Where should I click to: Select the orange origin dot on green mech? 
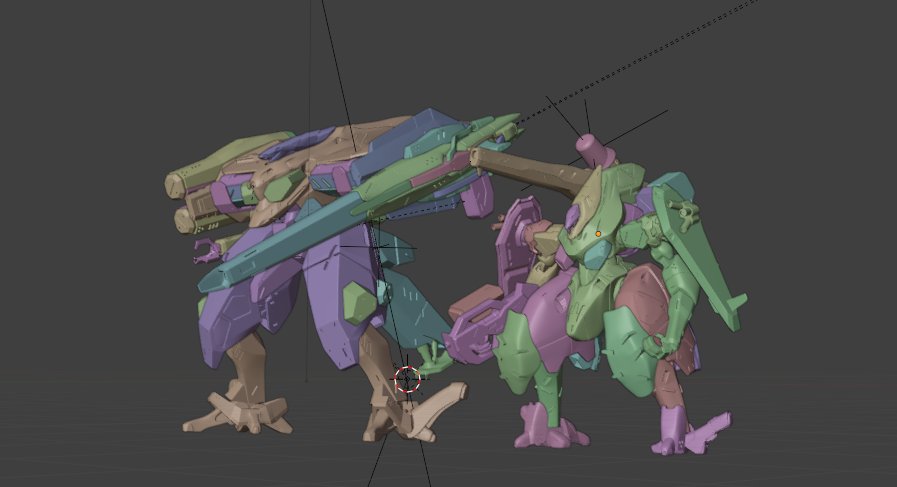598,234
